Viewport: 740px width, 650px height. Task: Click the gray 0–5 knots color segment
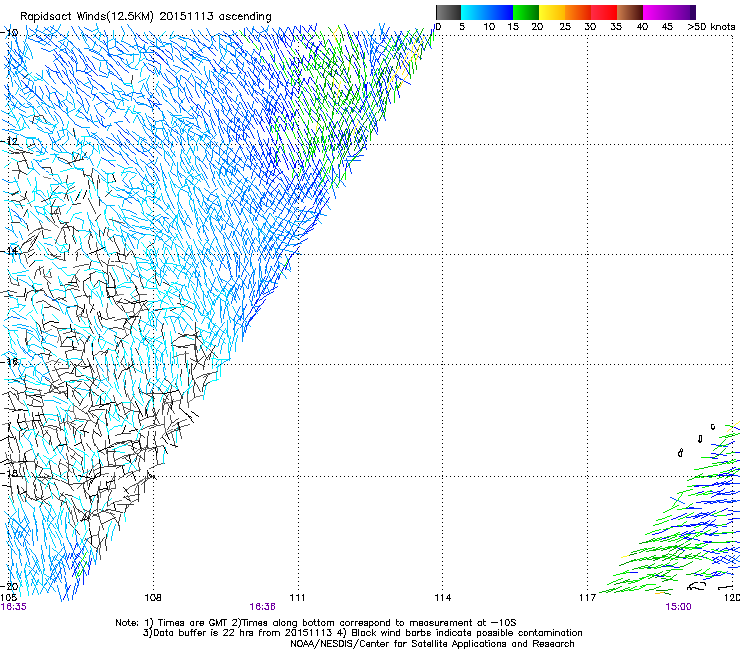(448, 12)
